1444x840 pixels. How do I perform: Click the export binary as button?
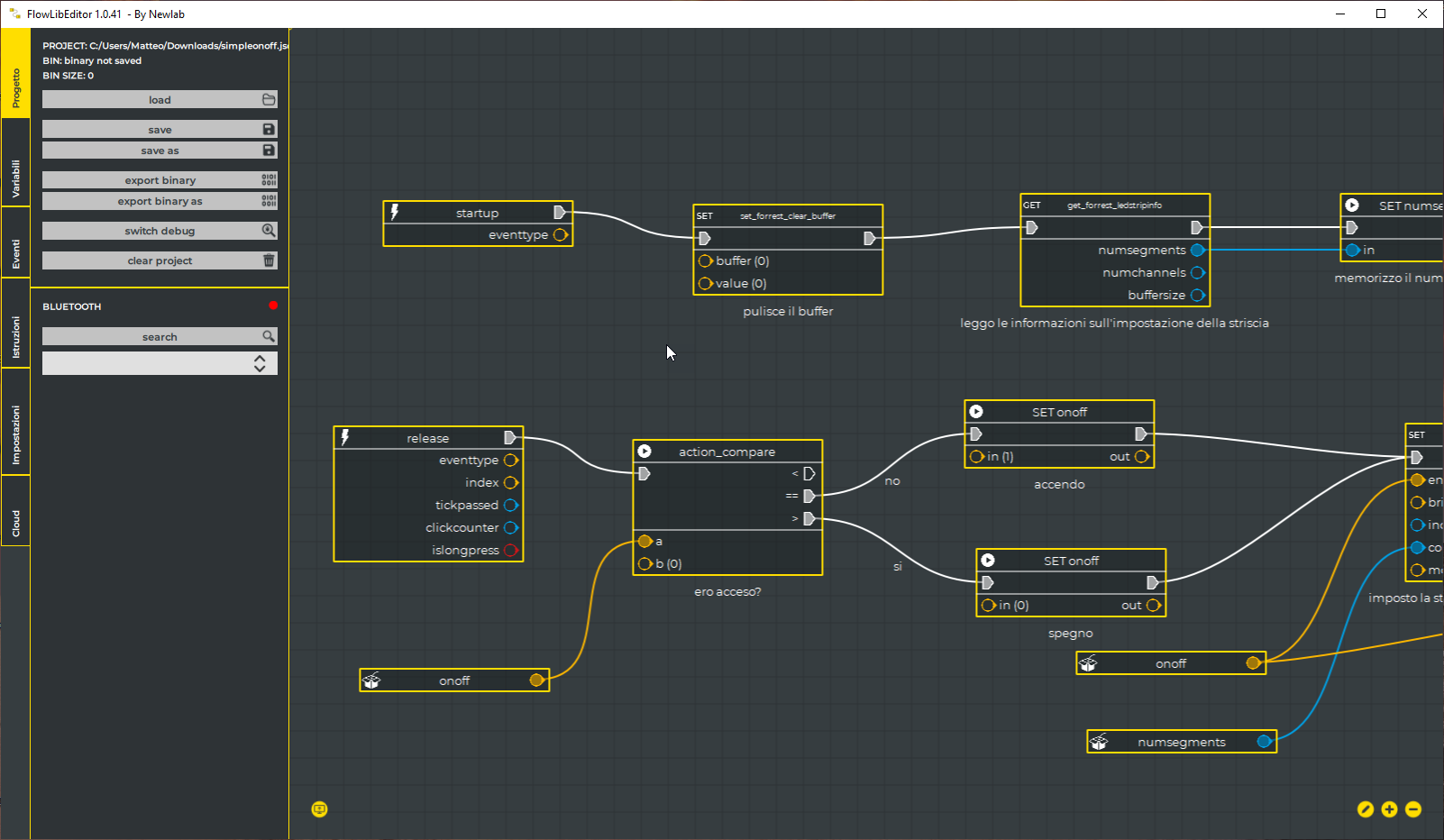click(160, 200)
